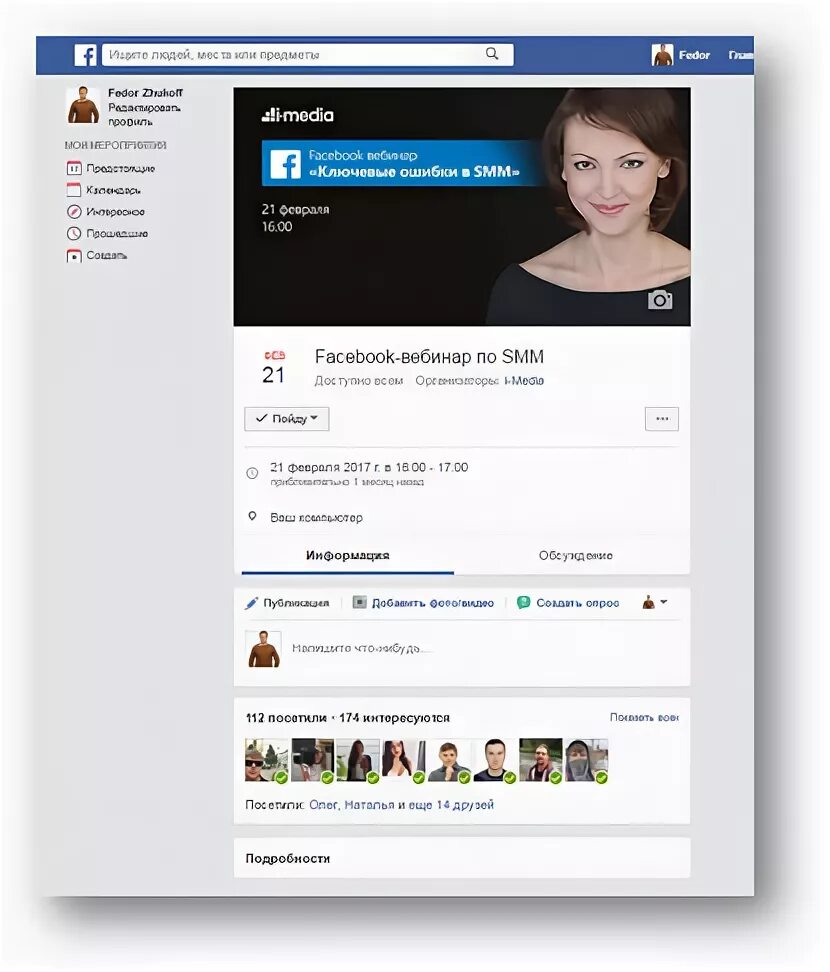The height and width of the screenshot is (972, 830).
Task: Click the avatar beside the post field
Action: coord(263,649)
